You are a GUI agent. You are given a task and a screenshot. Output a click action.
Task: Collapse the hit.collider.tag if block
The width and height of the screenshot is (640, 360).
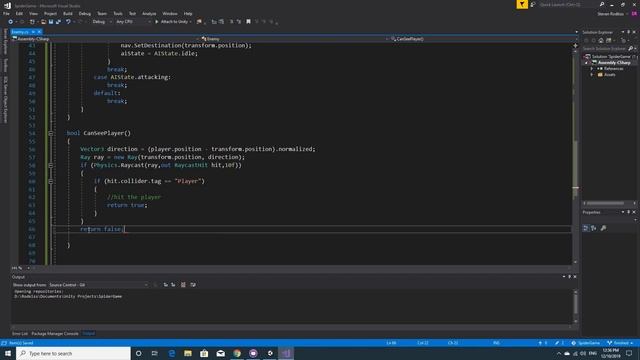click(x=51, y=181)
